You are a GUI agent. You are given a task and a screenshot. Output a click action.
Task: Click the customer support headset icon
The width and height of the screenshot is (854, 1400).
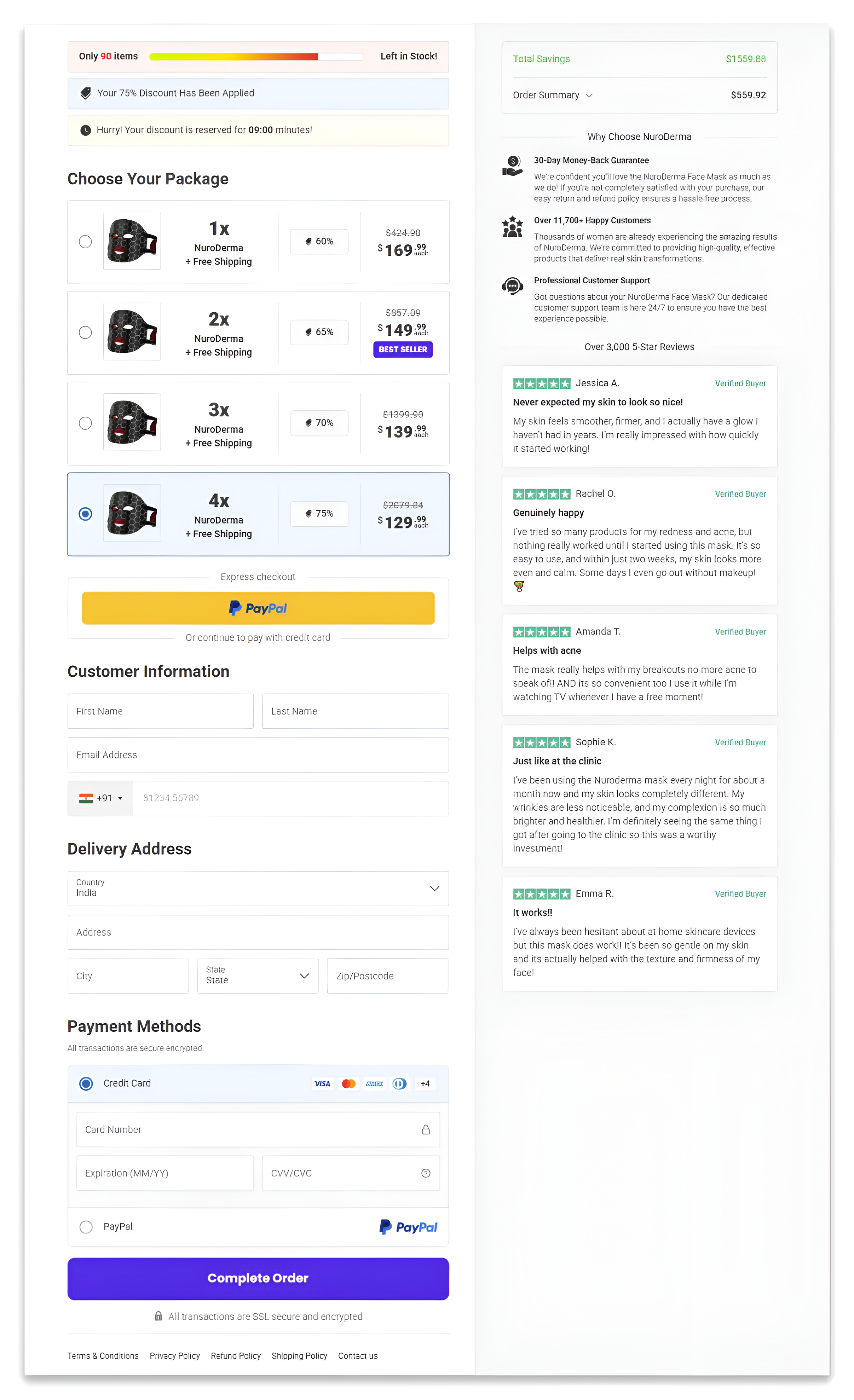pyautogui.click(x=512, y=286)
